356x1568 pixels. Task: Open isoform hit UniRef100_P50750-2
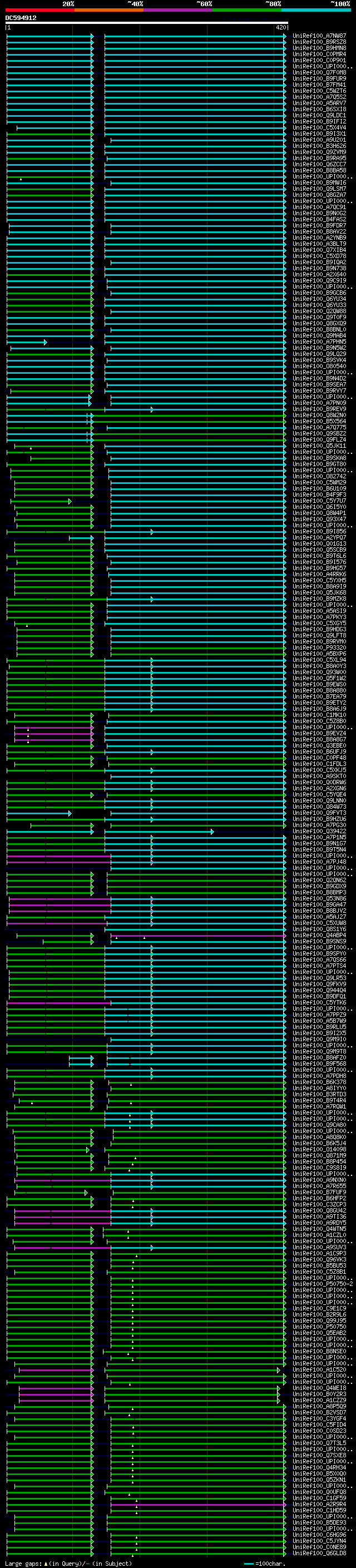[323, 1284]
